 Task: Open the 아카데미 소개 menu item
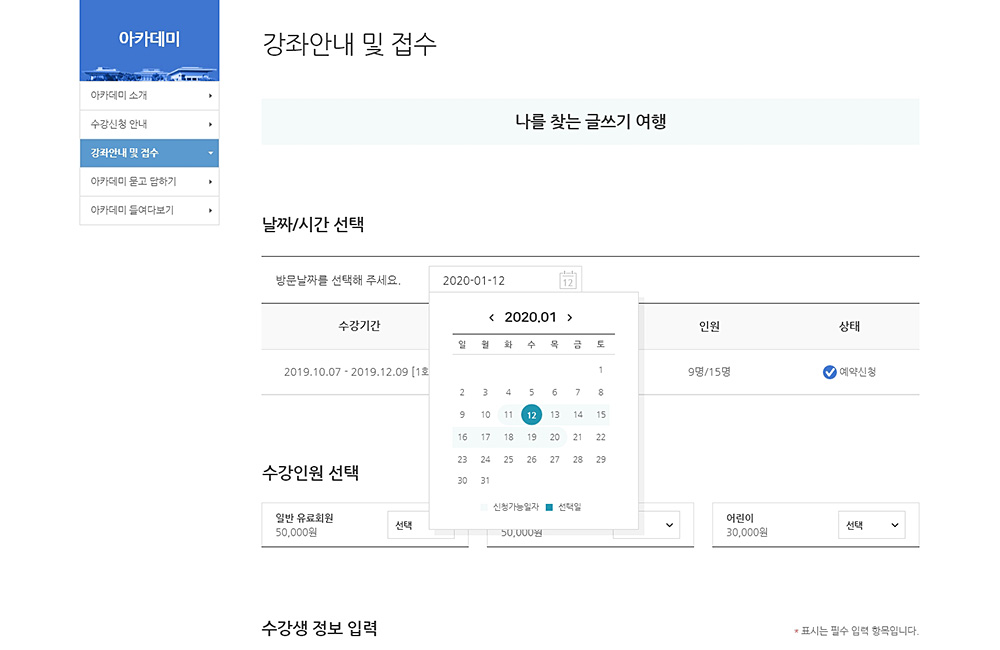pos(149,96)
